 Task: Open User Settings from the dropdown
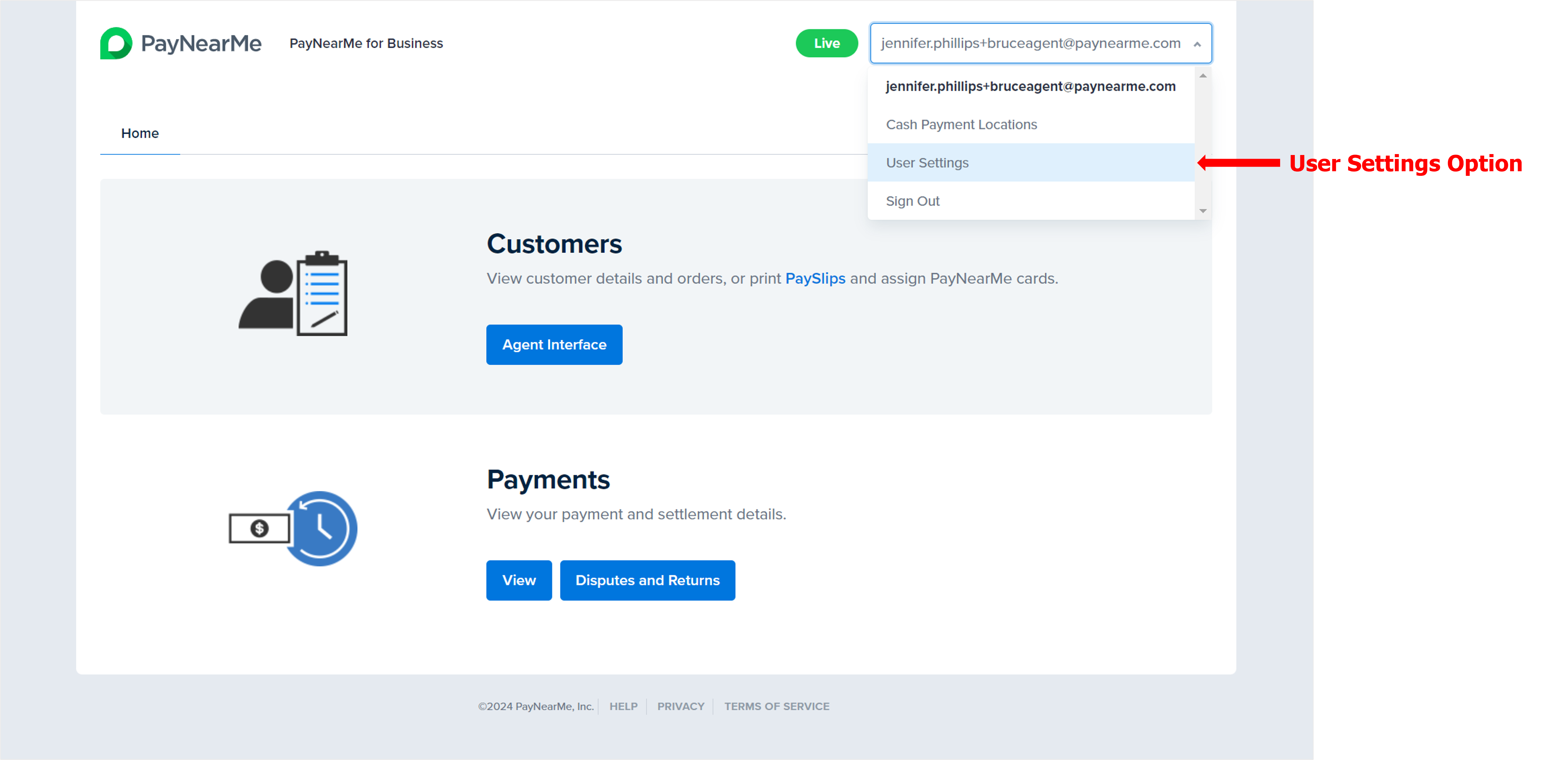[x=927, y=163]
